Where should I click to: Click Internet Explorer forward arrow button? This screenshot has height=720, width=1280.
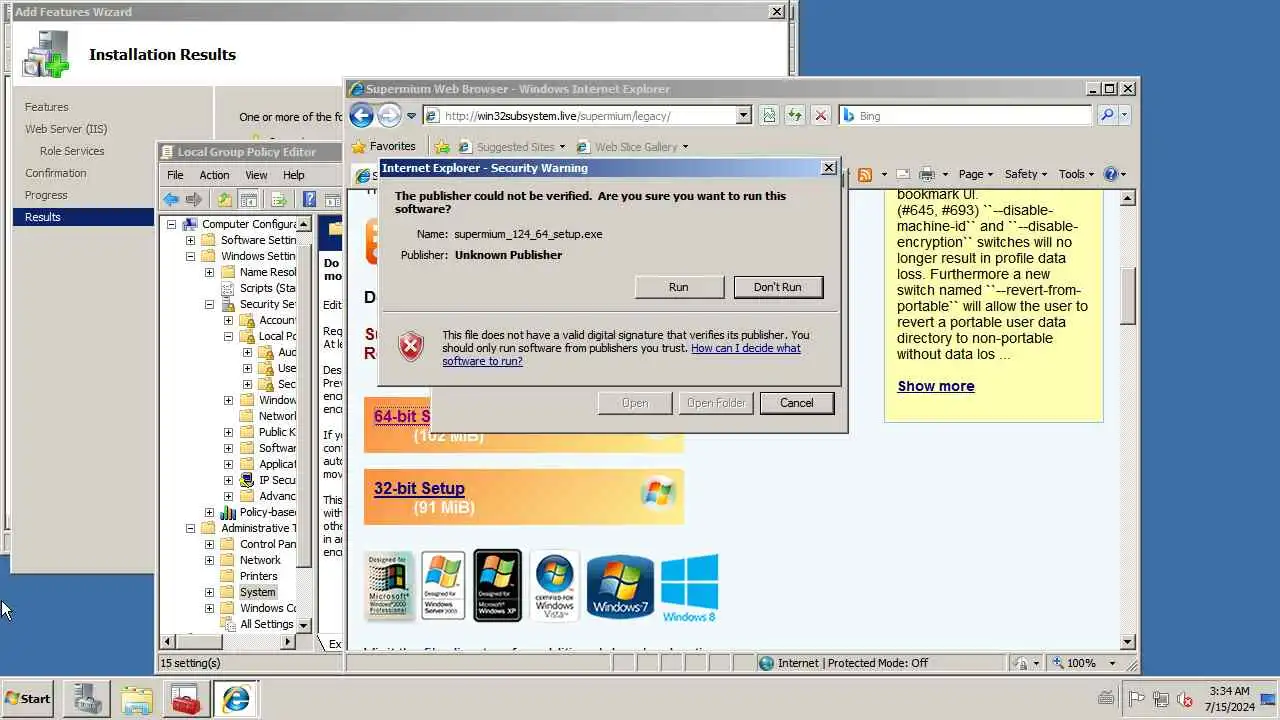(389, 115)
